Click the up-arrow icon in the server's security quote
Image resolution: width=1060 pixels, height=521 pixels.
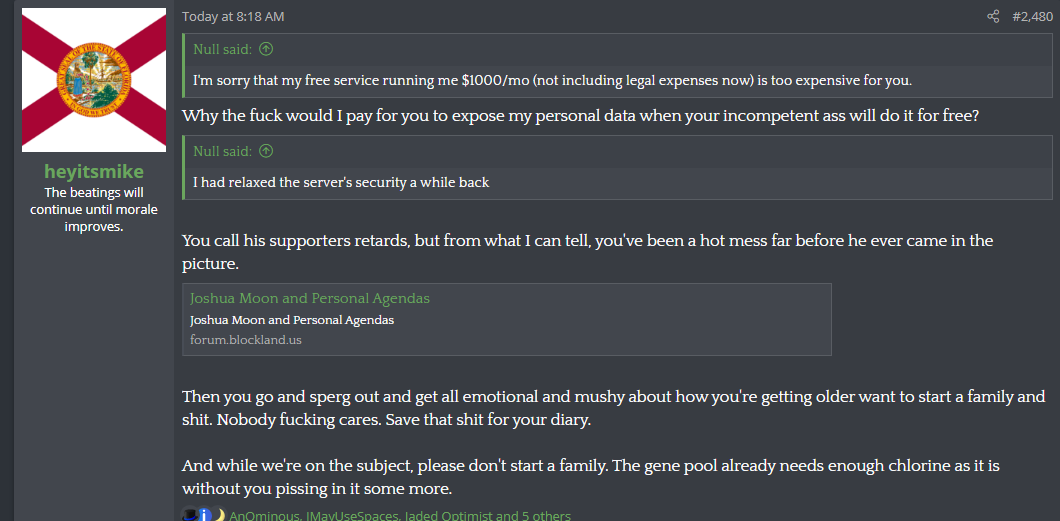click(x=266, y=152)
